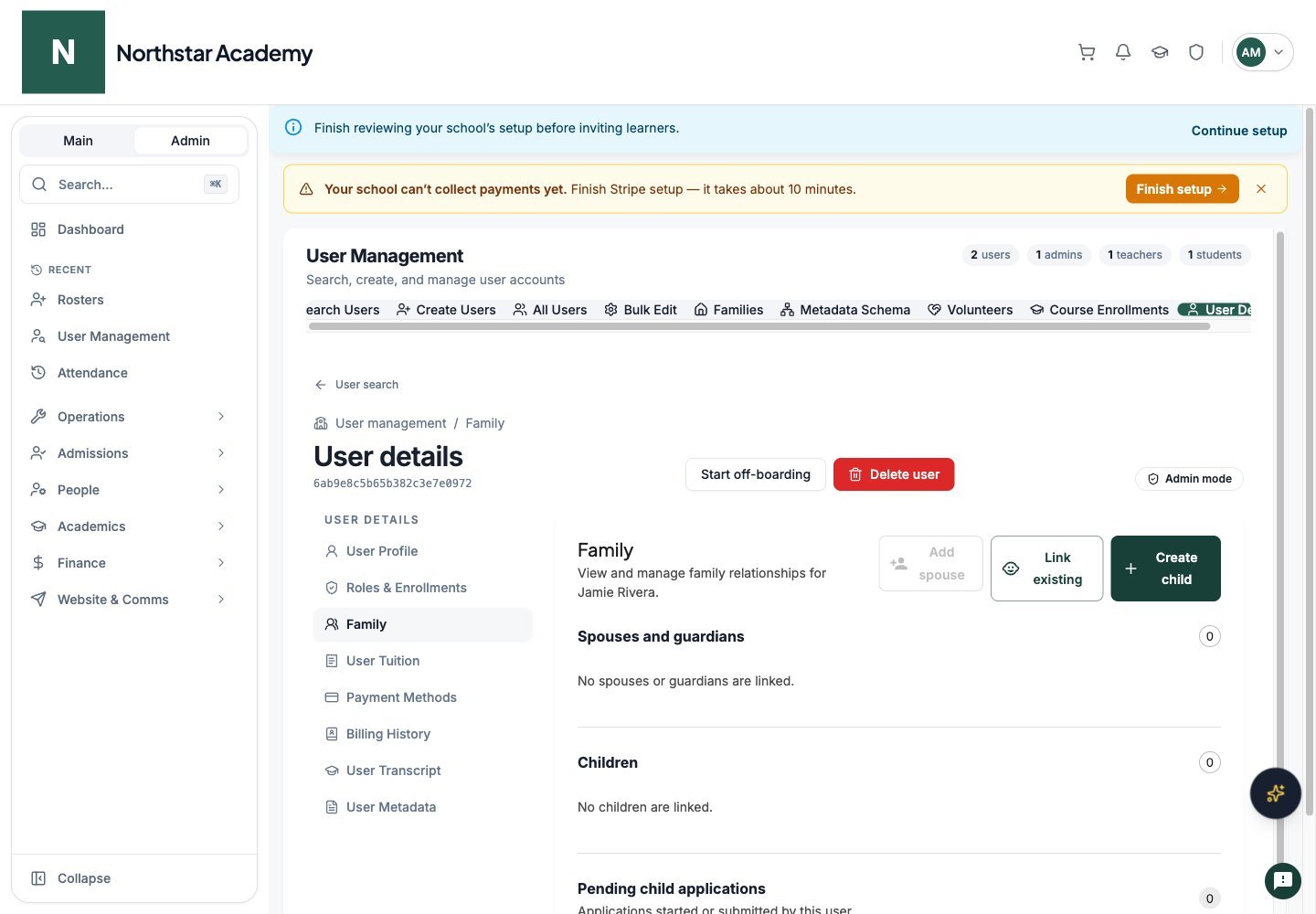Click the Rosters icon in sidebar
This screenshot has height=914, width=1316.
click(x=38, y=300)
